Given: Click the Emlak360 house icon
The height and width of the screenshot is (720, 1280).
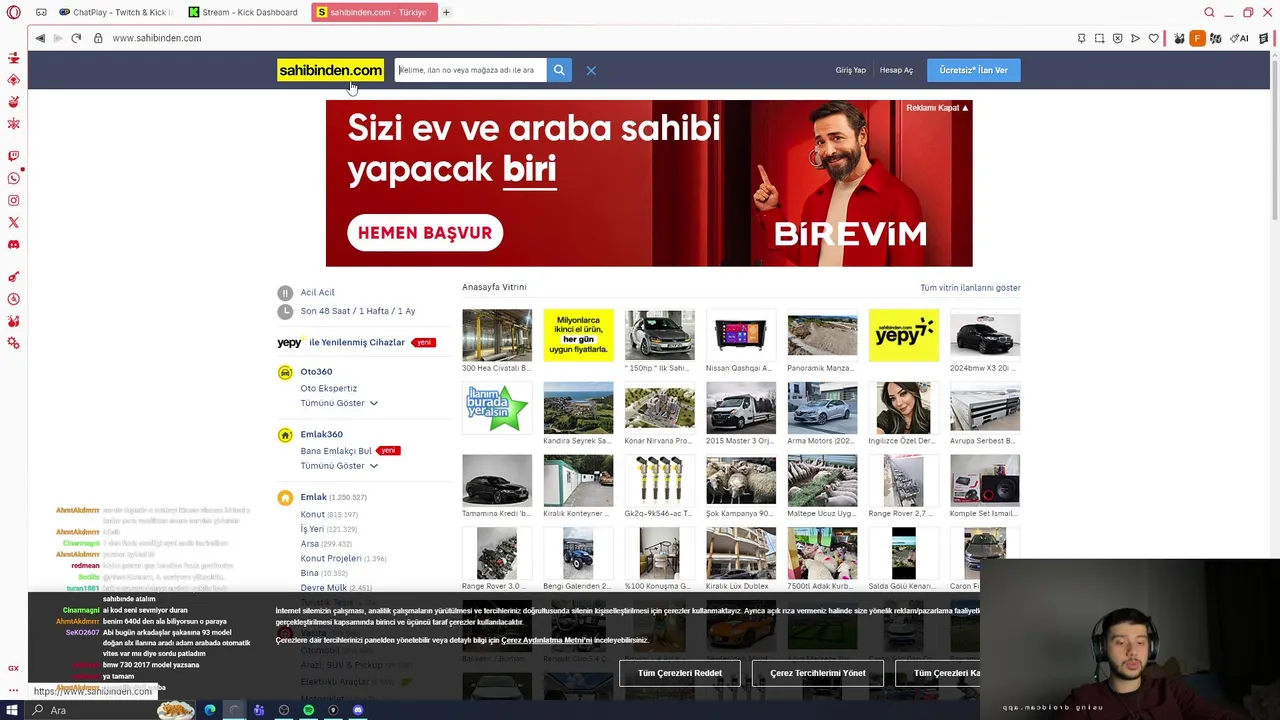Looking at the screenshot, I should [x=285, y=435].
